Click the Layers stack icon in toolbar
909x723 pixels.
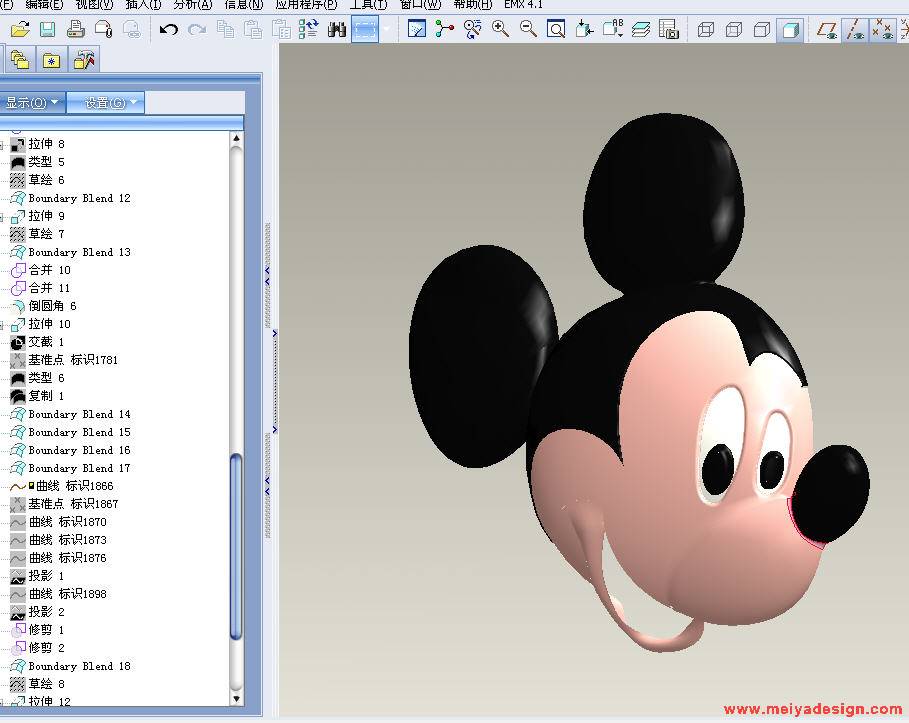(641, 30)
